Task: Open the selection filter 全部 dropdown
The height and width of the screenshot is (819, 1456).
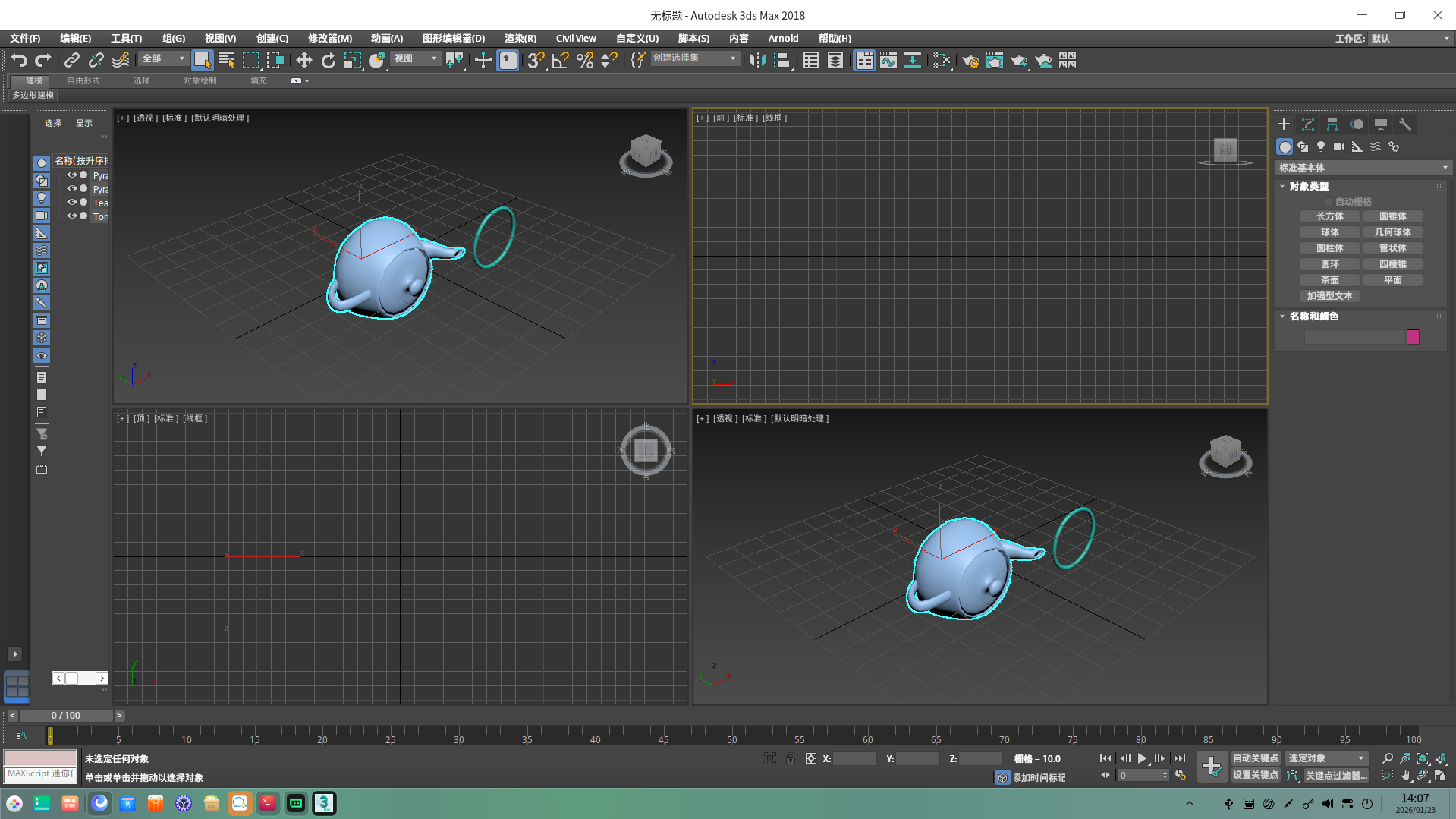Action: pyautogui.click(x=162, y=58)
